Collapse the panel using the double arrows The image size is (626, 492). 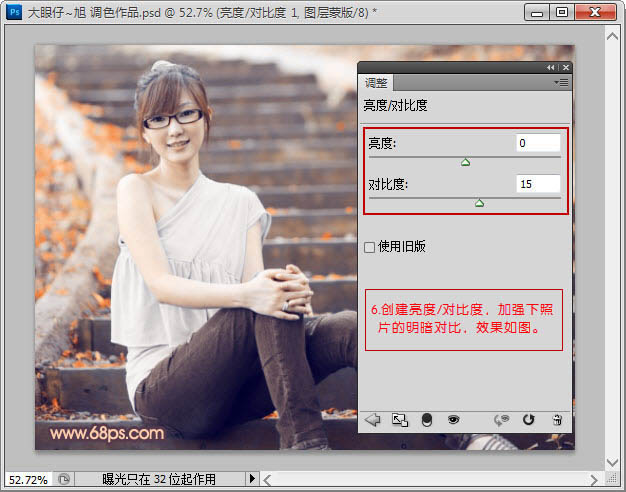[x=550, y=67]
